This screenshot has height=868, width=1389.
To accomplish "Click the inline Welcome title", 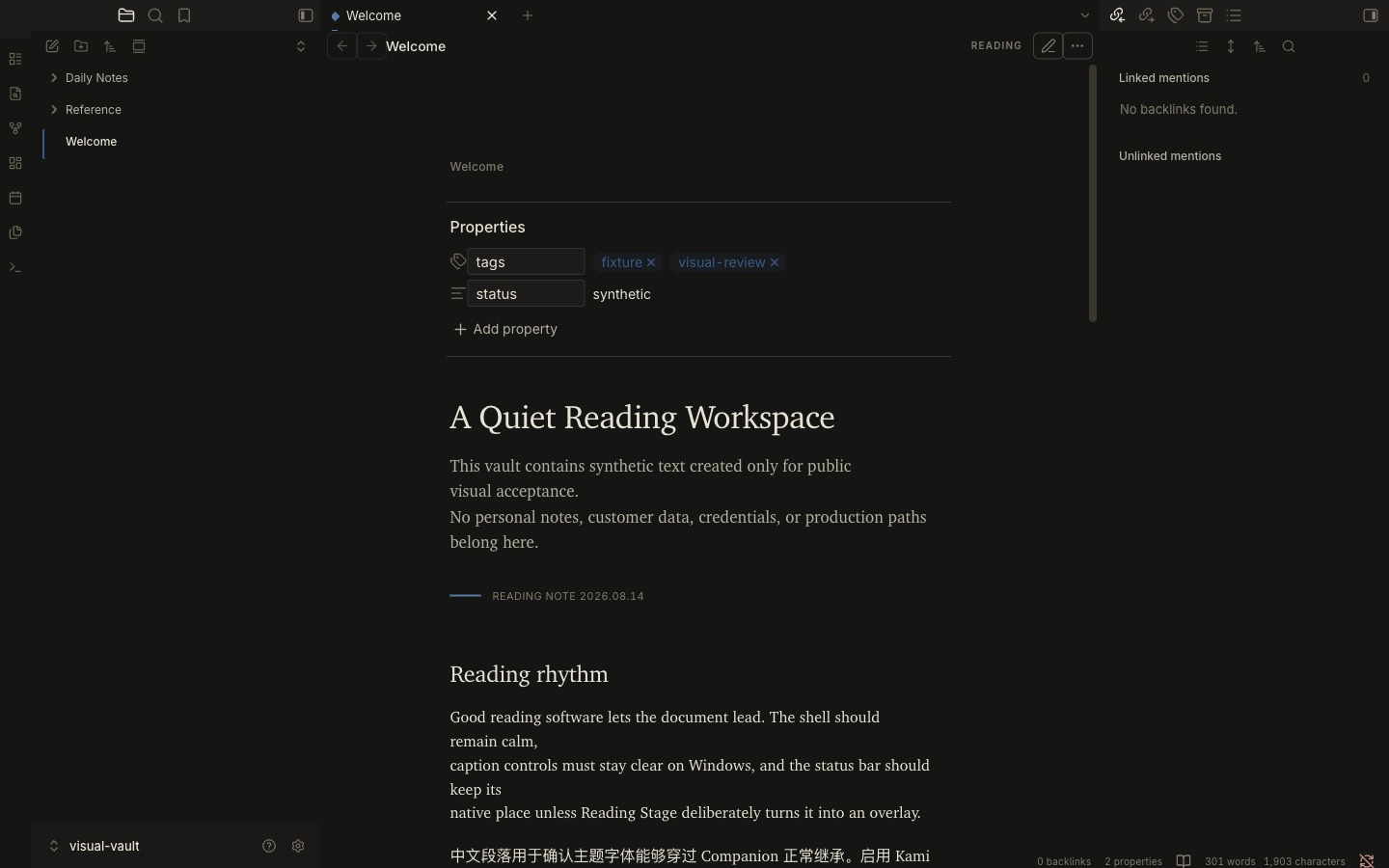I will pyautogui.click(x=477, y=167).
